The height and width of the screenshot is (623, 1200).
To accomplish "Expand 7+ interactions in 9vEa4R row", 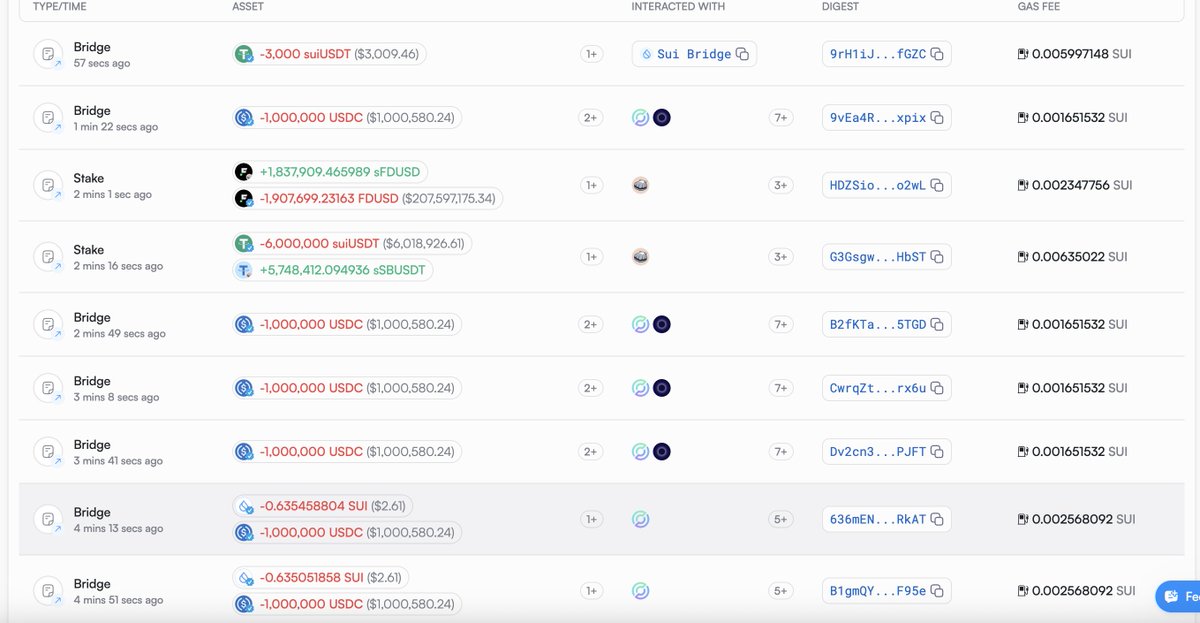I will [780, 118].
